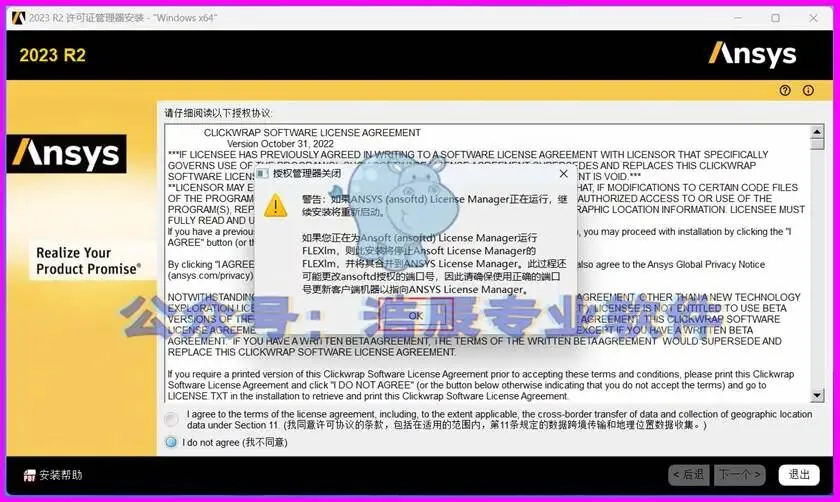Click the Realize Your Product Promise tagline
The image size is (840, 502).
click(x=88, y=260)
